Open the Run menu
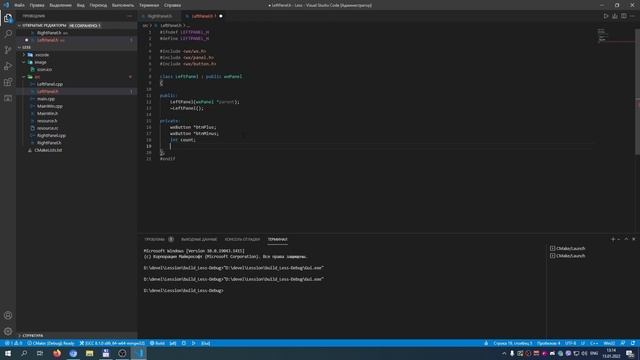The width and height of the screenshot is (640, 360). [x=123, y=5]
